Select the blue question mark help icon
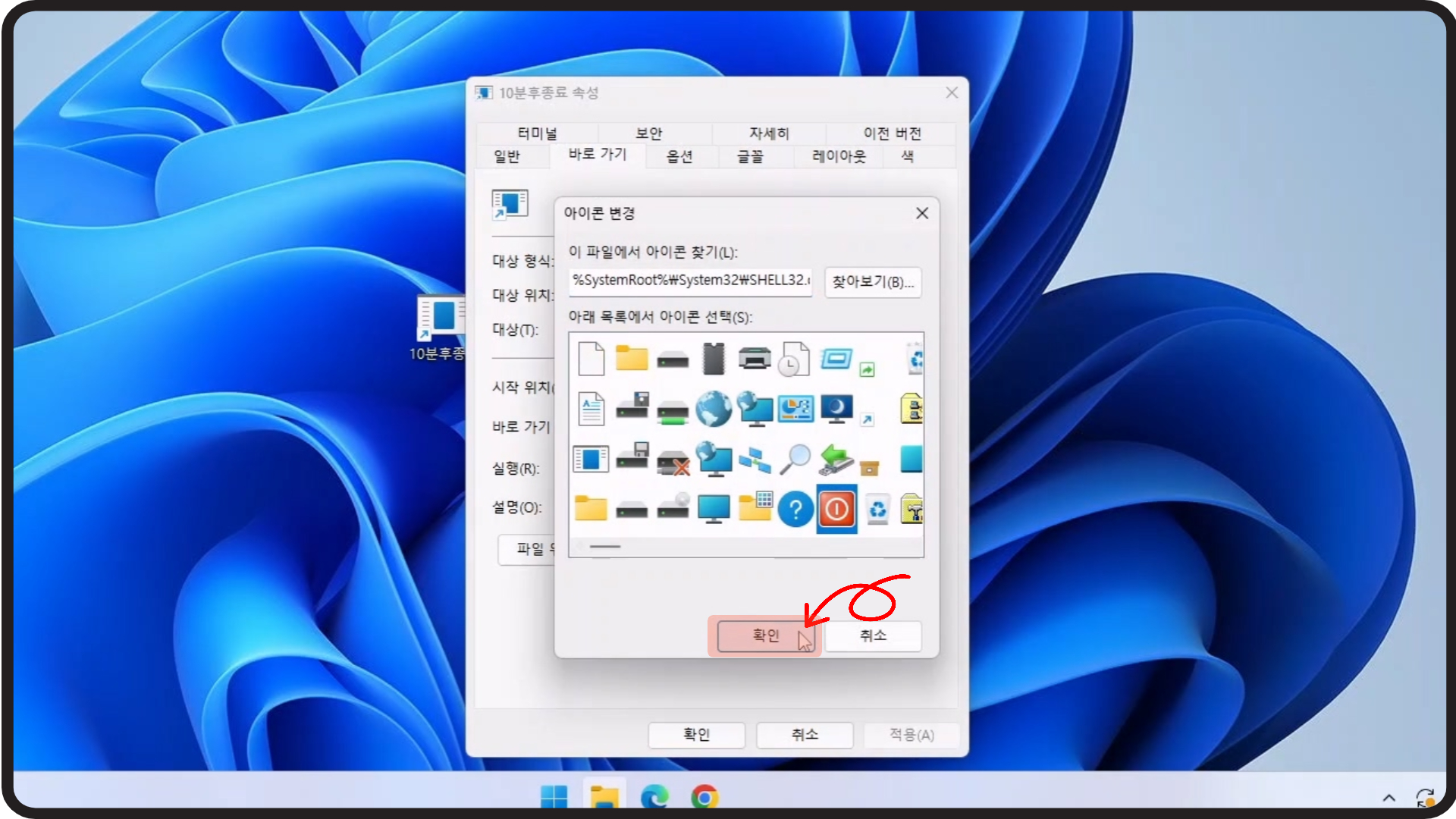 pyautogui.click(x=795, y=510)
